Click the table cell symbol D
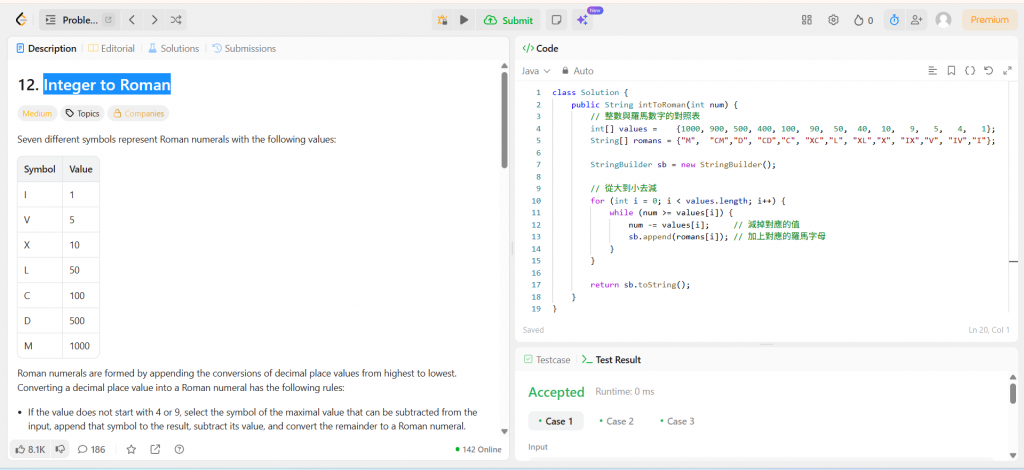Viewport: 1024px width, 470px height. pyautogui.click(x=40, y=321)
